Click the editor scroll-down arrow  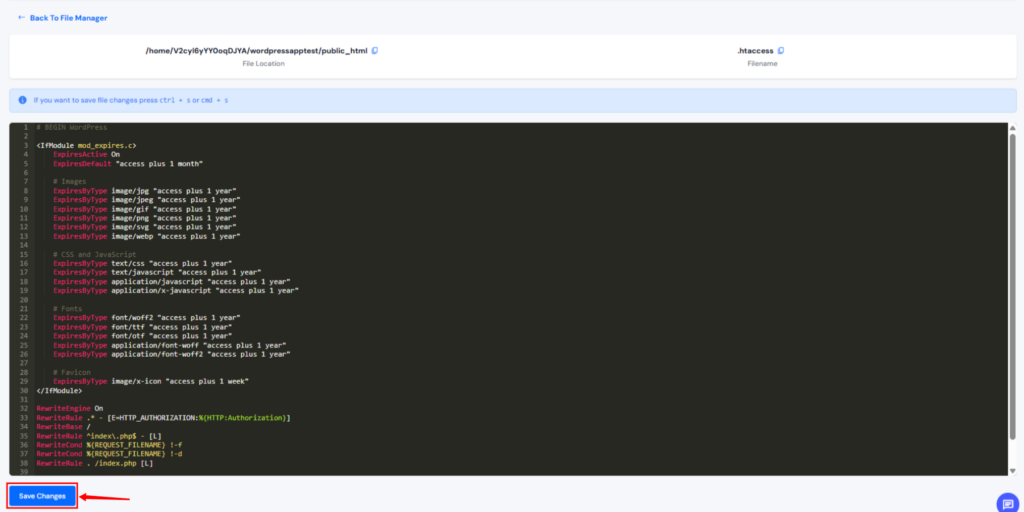(x=1012, y=470)
